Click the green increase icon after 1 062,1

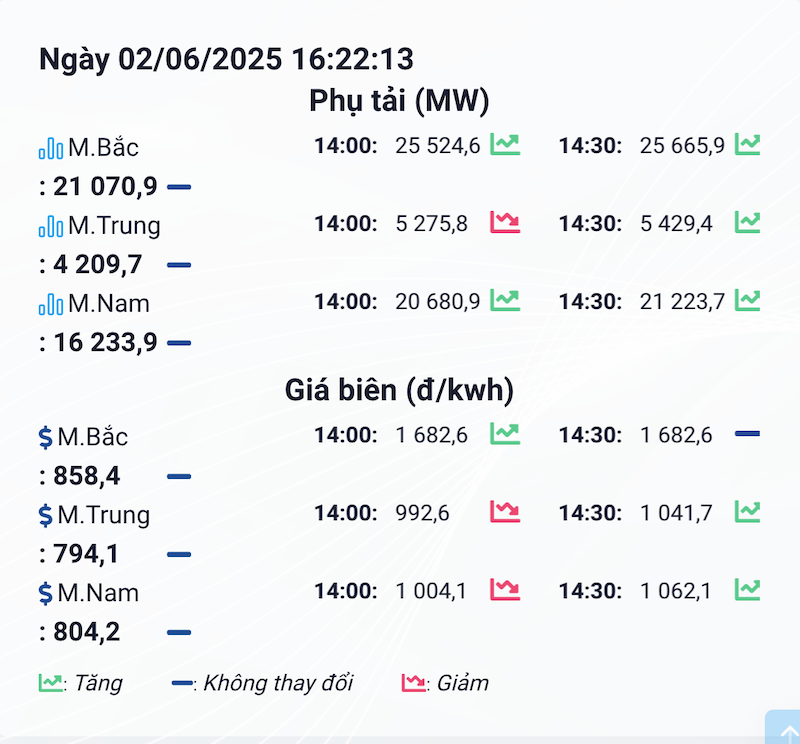point(747,590)
